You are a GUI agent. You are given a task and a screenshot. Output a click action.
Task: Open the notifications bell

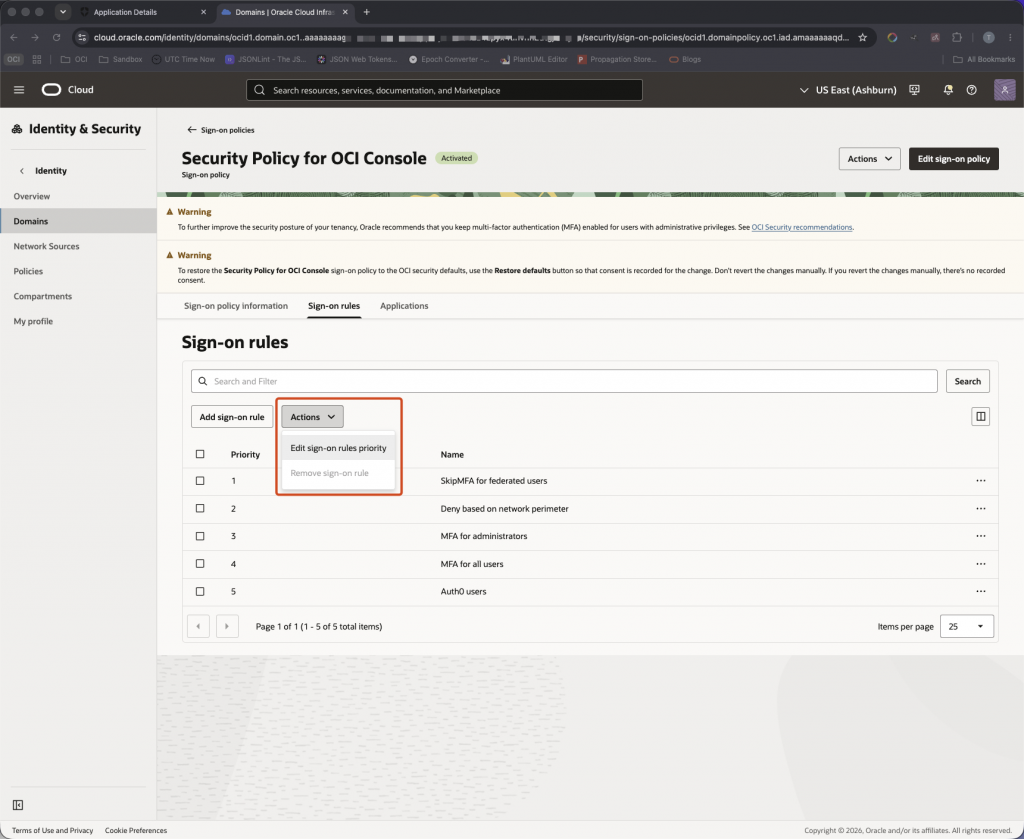948,90
